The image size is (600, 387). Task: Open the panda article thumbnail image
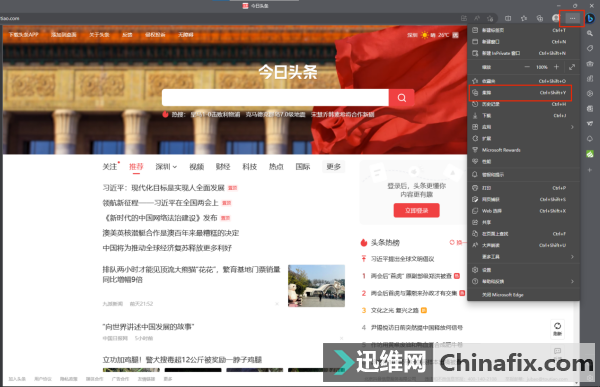316,286
